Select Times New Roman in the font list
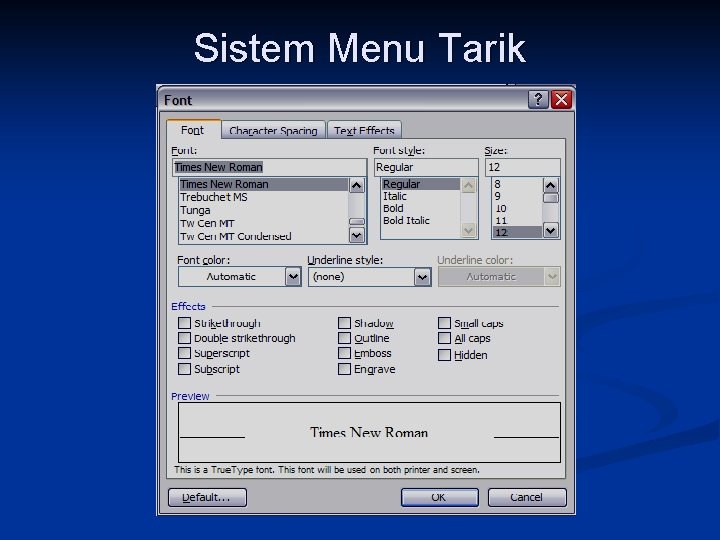720x540 pixels. click(264, 184)
